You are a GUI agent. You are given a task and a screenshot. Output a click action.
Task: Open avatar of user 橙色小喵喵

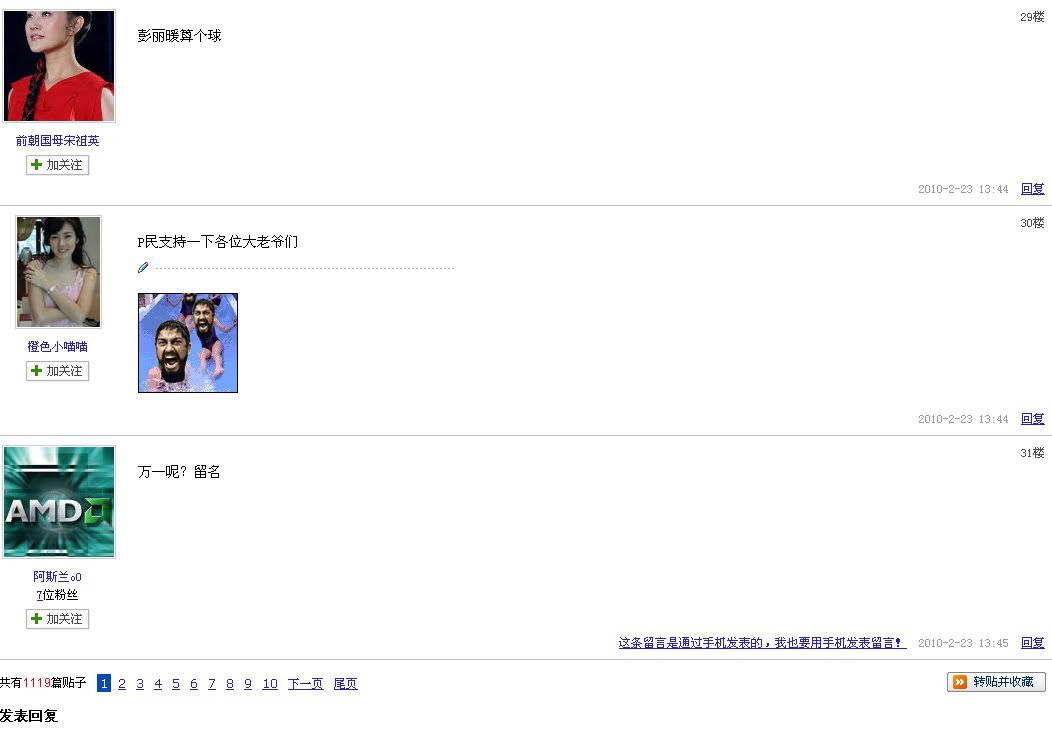[58, 272]
